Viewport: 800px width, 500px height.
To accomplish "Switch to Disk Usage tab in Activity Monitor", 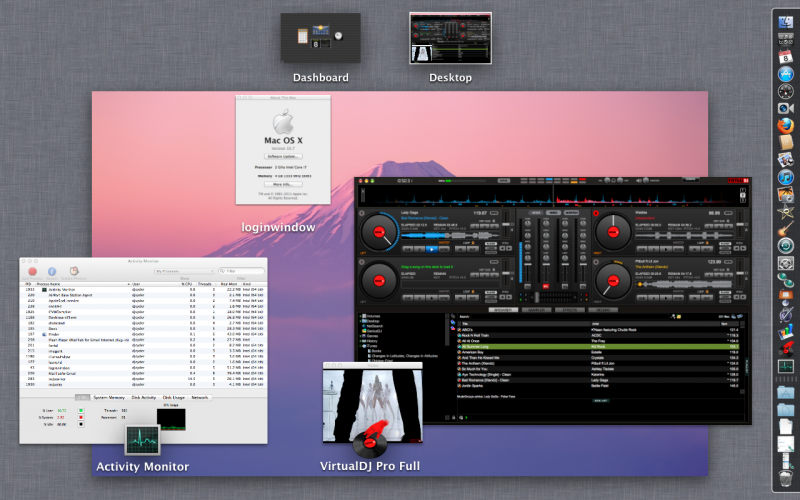I will tap(173, 397).
